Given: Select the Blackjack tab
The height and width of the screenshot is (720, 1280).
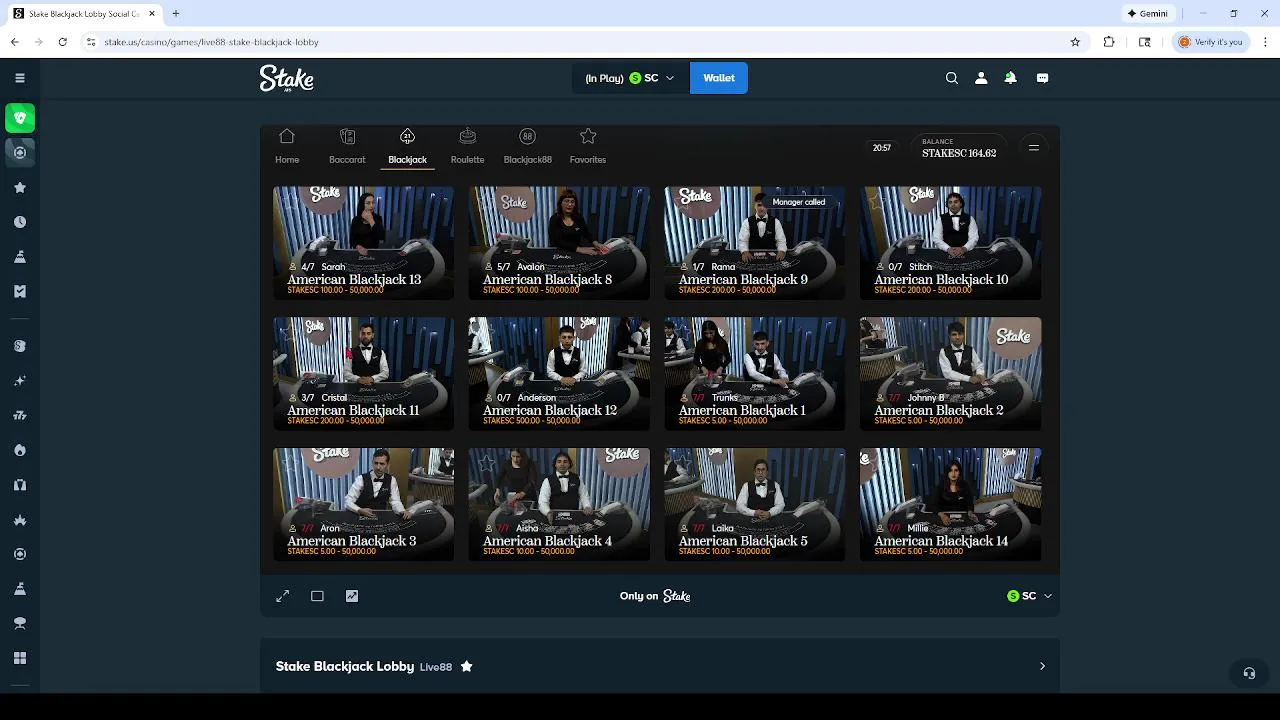Looking at the screenshot, I should (x=407, y=146).
